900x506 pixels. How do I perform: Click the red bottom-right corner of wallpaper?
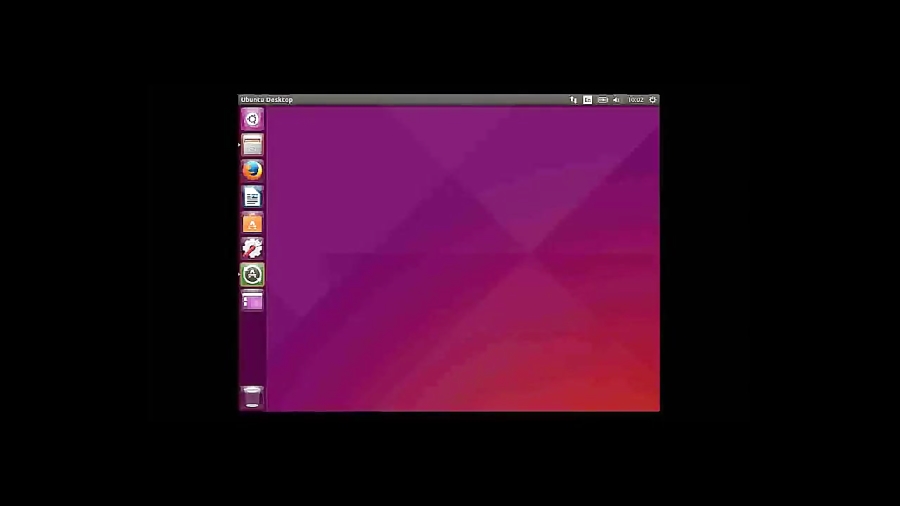[x=645, y=398]
